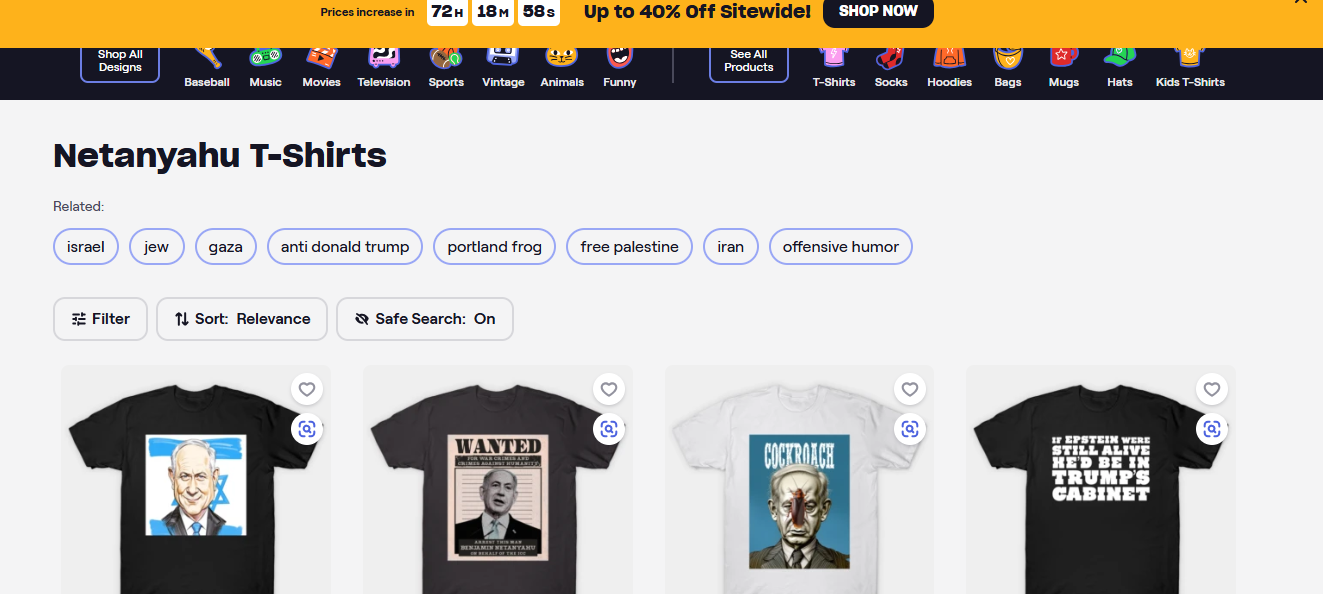Click visual search icon on cockroach shirt
1323x594 pixels.
click(909, 429)
